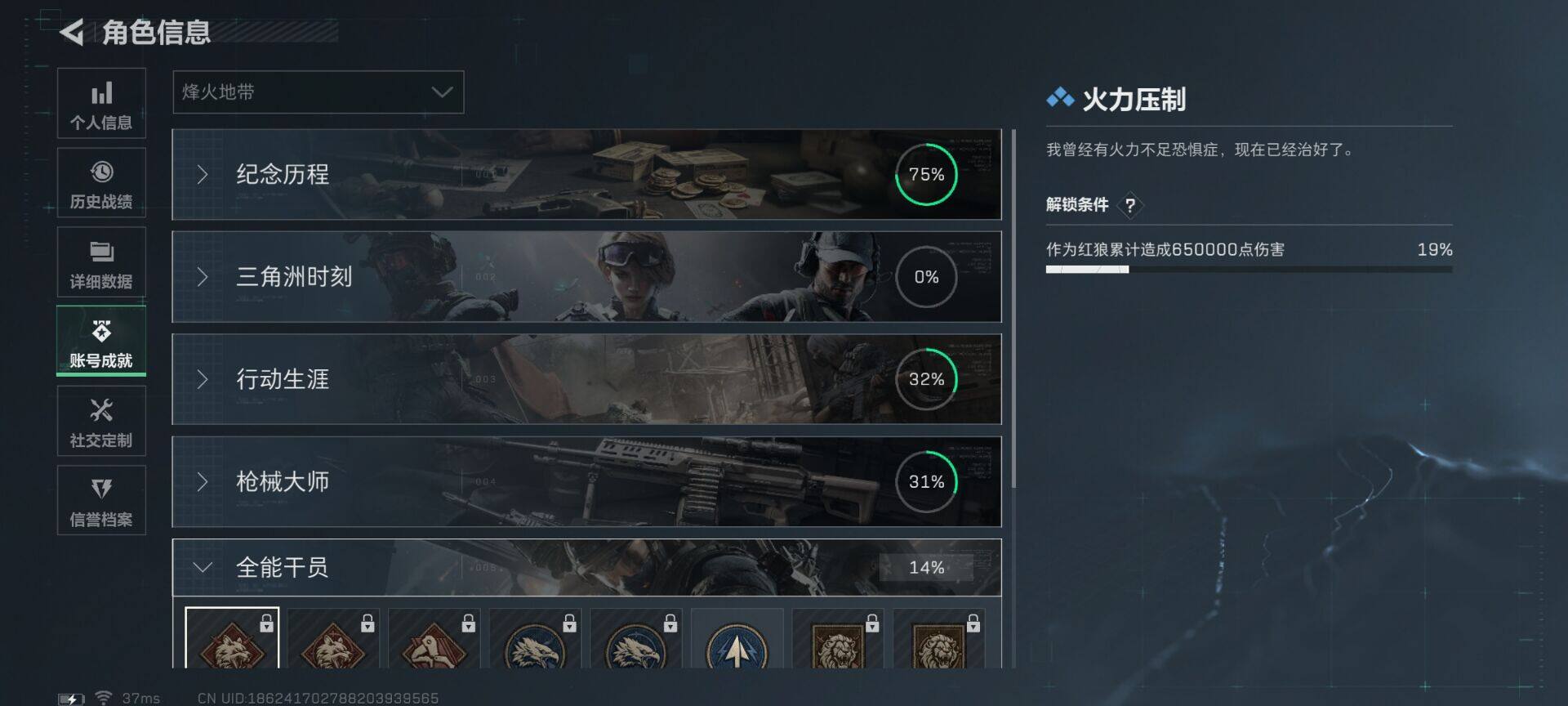Open the 烽火地带 mode dropdown
Image resolution: width=1568 pixels, height=706 pixels.
[x=318, y=92]
